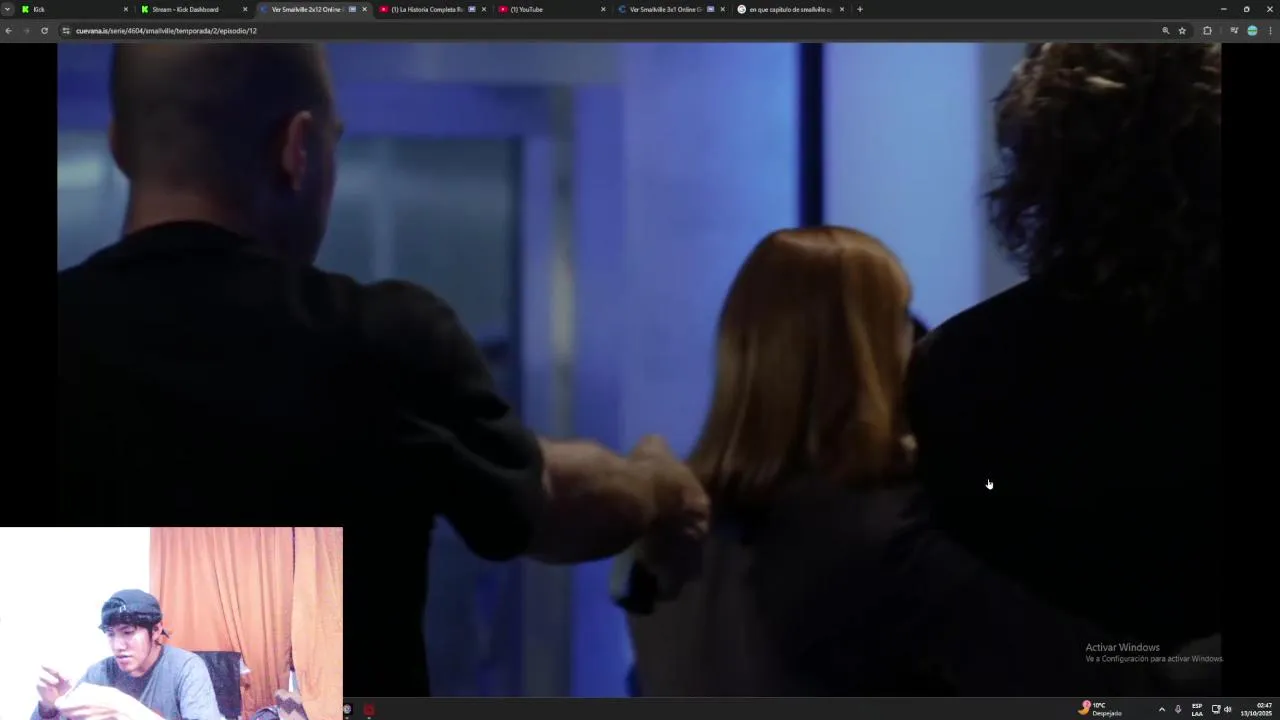The height and width of the screenshot is (720, 1280).
Task: Mute indicator on Ver Smallville 2x12 tab
Action: (x=352, y=9)
